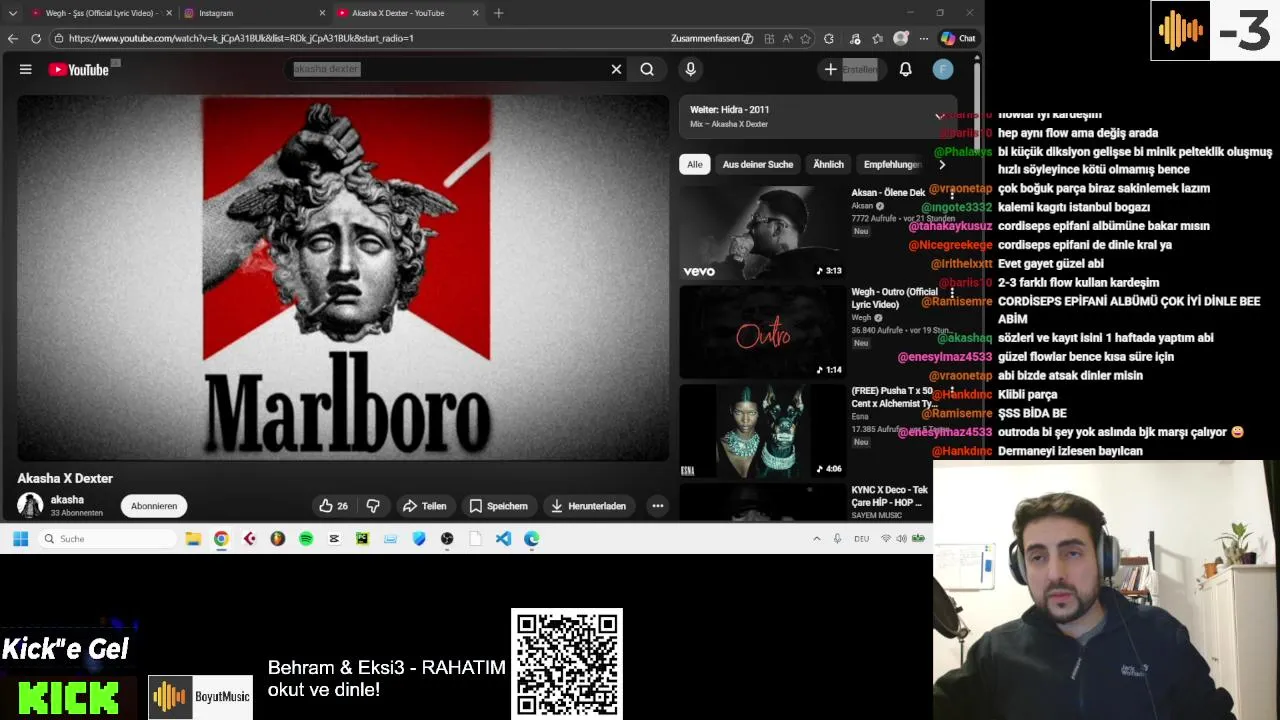
Task: Open Wegh - Outro video thumbnail
Action: pyautogui.click(x=762, y=333)
